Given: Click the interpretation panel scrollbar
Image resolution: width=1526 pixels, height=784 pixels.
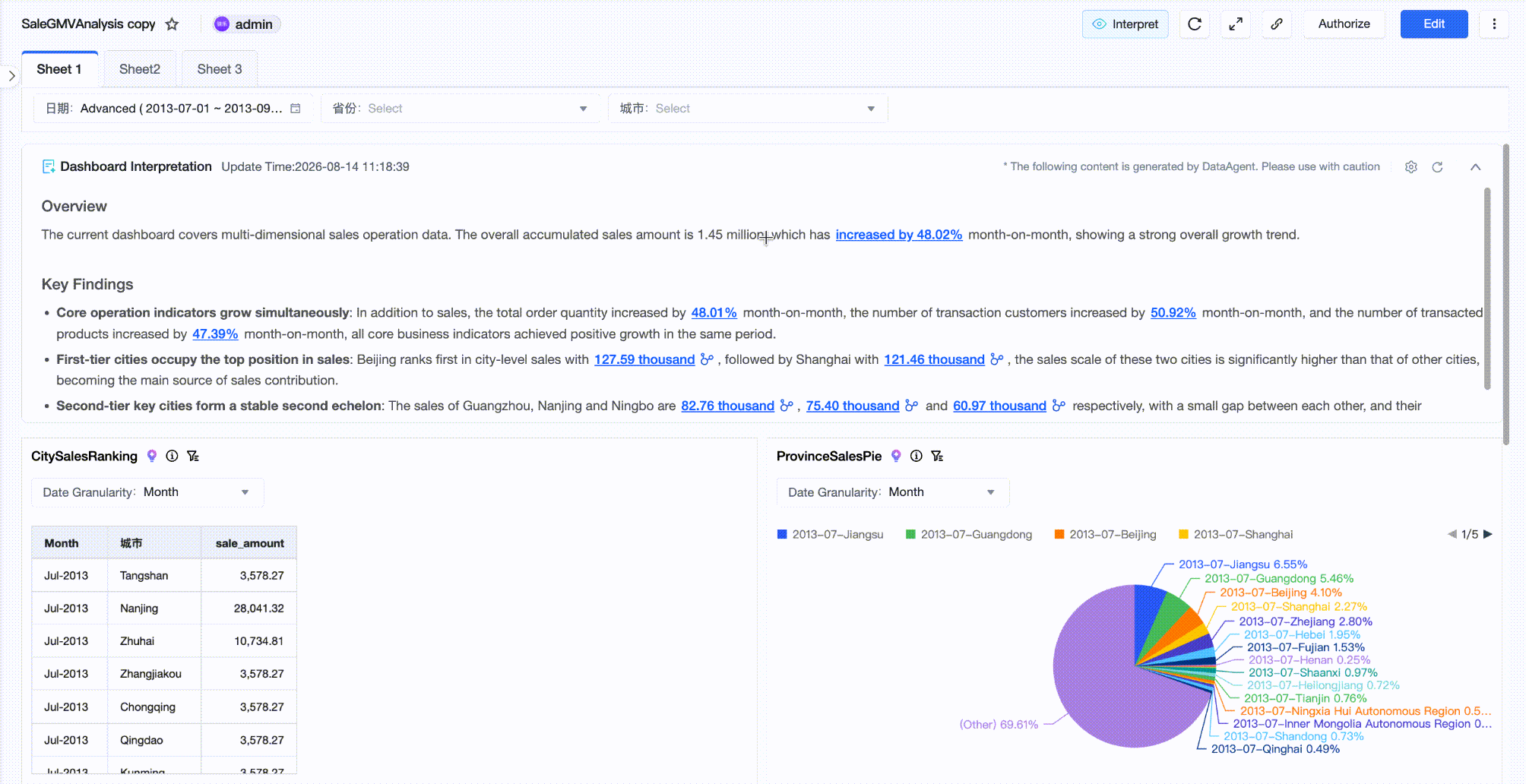Looking at the screenshot, I should coord(1487,289).
